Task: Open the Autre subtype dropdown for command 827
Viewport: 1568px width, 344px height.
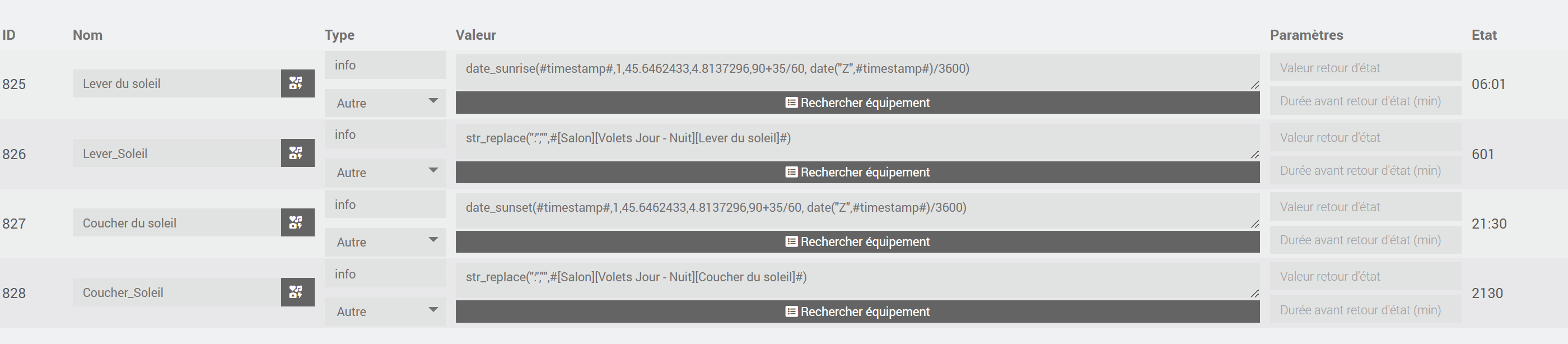Action: [x=385, y=241]
